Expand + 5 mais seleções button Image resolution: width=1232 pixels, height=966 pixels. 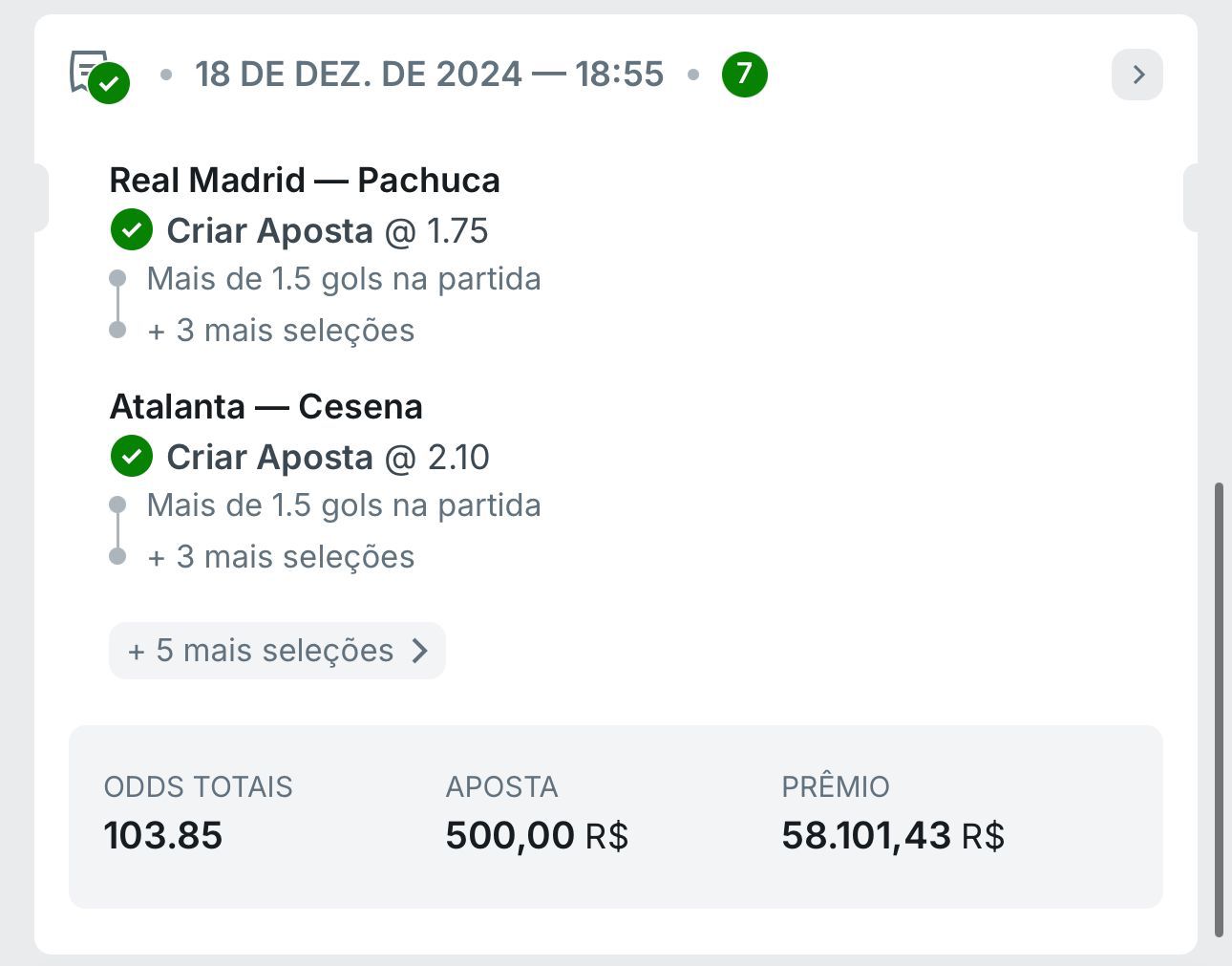click(277, 651)
